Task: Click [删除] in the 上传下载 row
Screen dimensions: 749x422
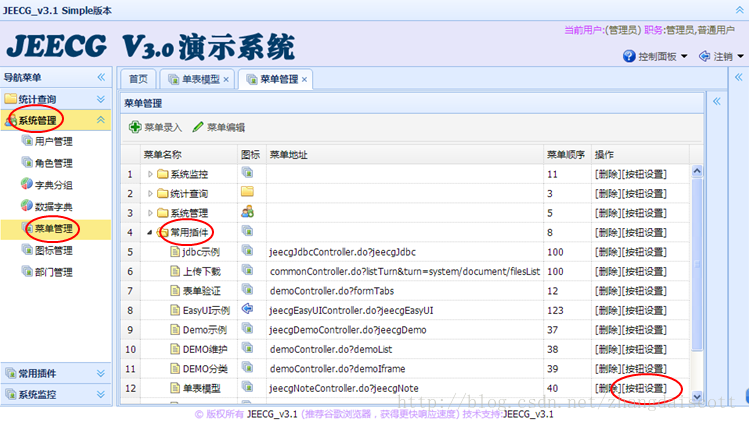Action: [x=607, y=271]
